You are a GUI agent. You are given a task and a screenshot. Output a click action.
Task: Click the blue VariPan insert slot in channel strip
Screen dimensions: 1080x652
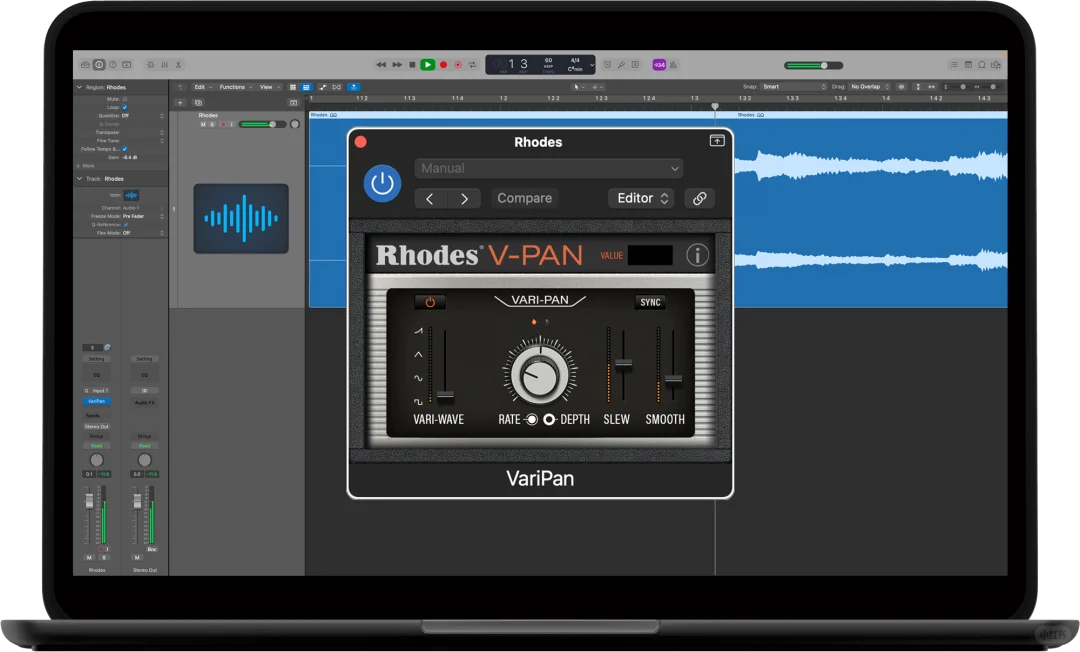96,401
